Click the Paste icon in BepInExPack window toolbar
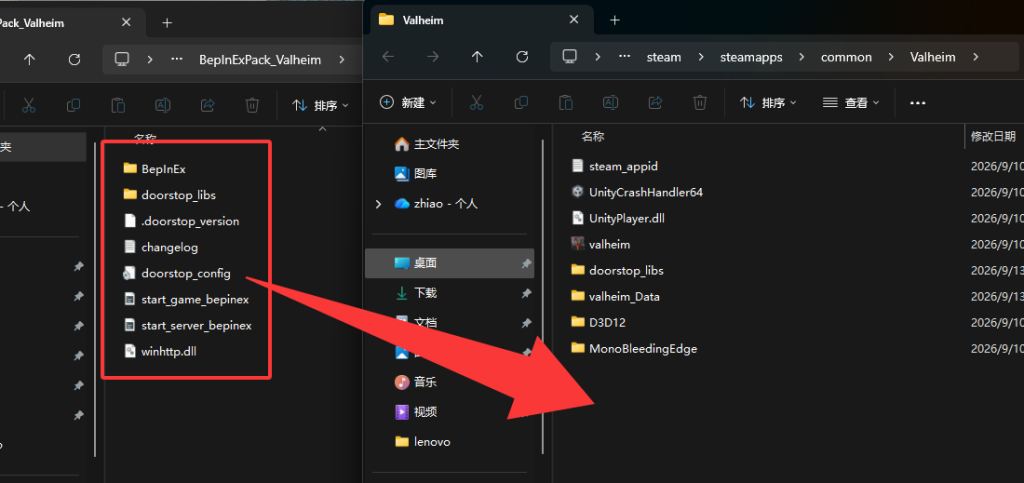 [x=118, y=105]
